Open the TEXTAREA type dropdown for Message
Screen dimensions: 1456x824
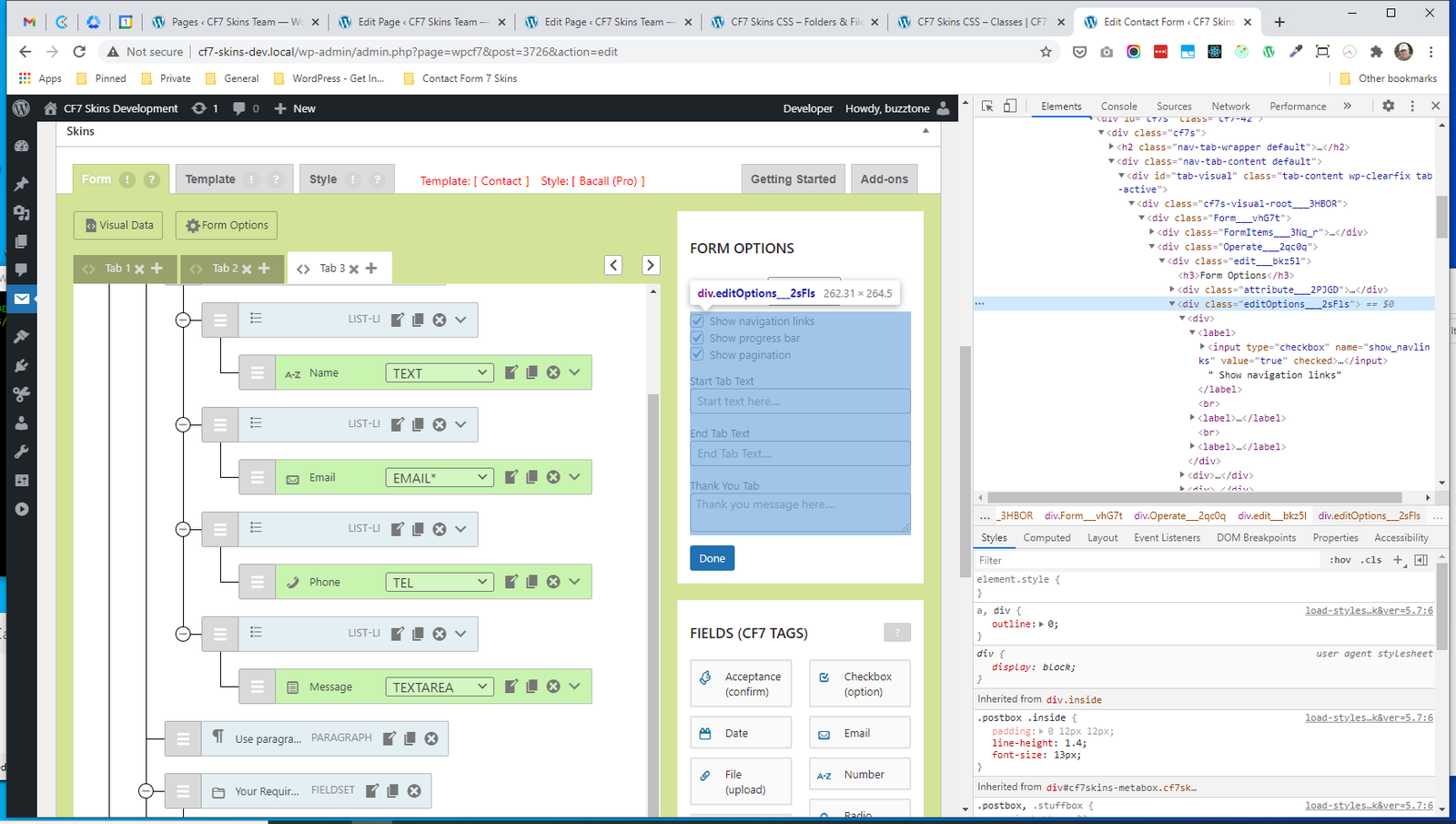coord(440,687)
